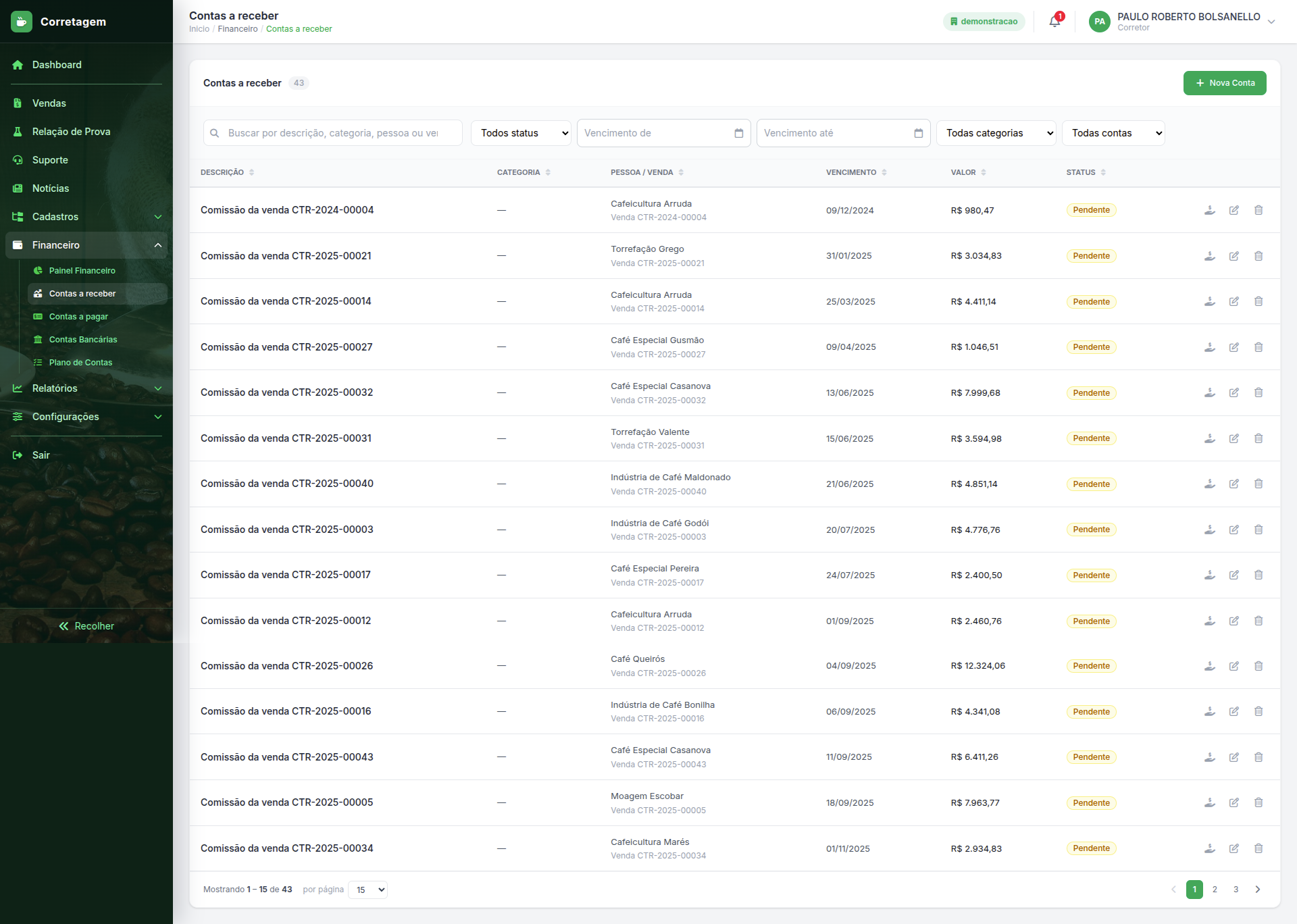Focus the search by description field
This screenshot has height=924, width=1297.
pyautogui.click(x=333, y=133)
